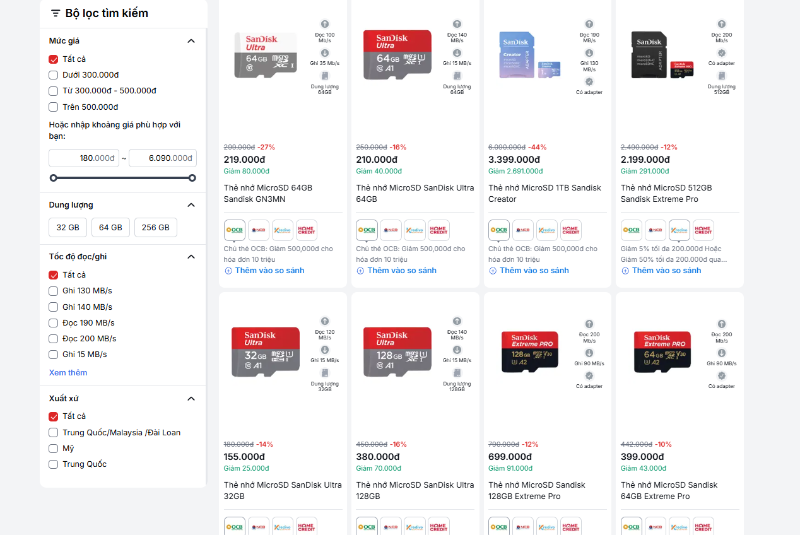800x535 pixels.
Task: Click Đọc 200 MB/s spec icon on 512GB Extreme Pro card
Action: click(x=721, y=24)
